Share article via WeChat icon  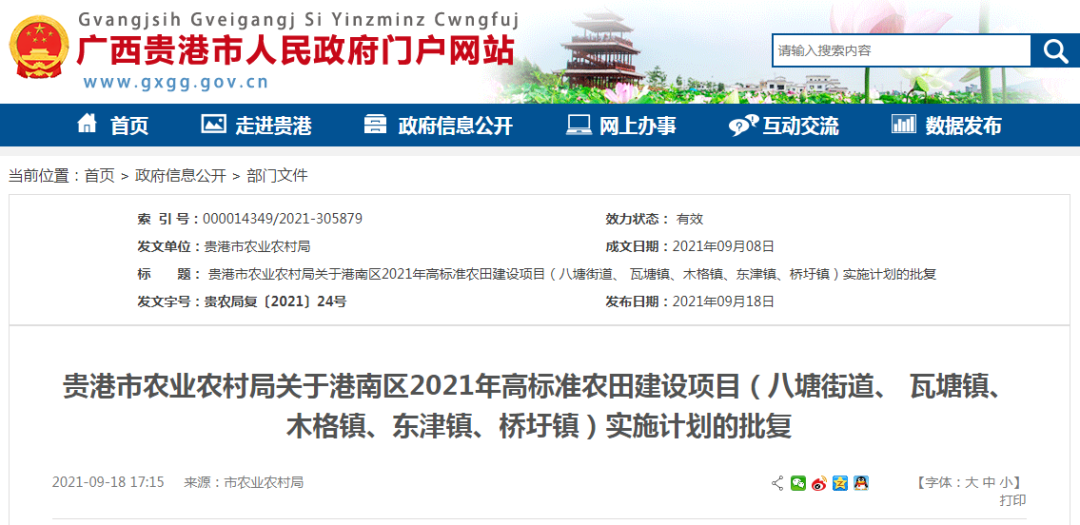798,483
